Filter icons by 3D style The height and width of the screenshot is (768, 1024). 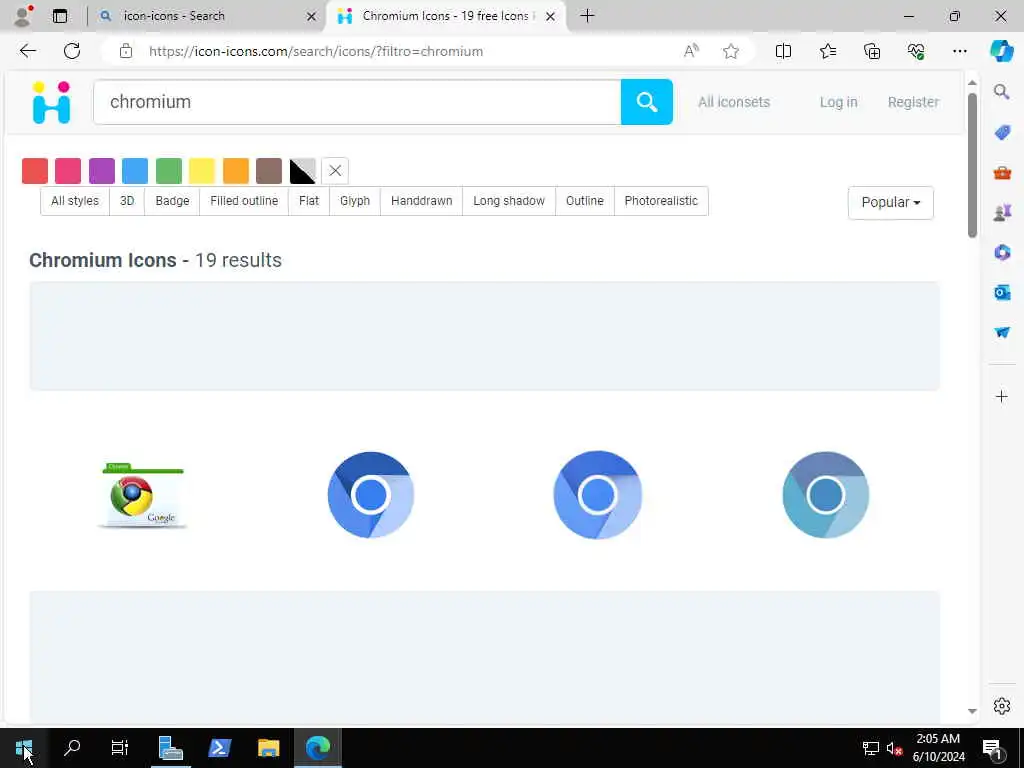127,200
